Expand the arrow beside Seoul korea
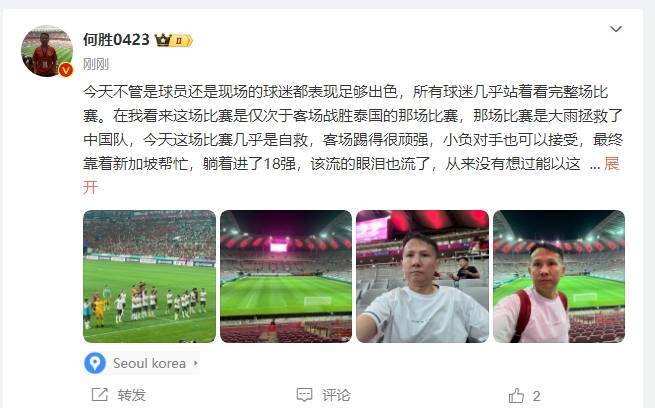This screenshot has width=655, height=408. click(x=195, y=363)
